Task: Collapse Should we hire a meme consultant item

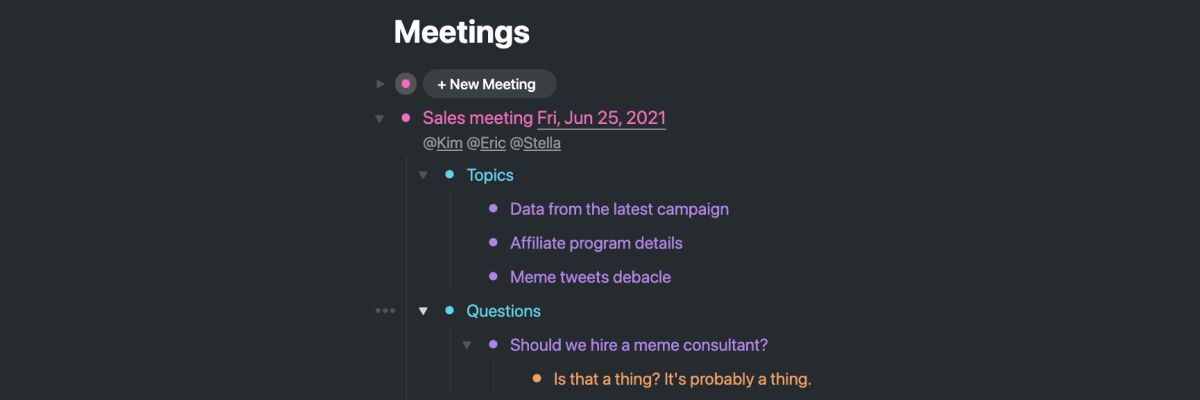Action: click(467, 345)
